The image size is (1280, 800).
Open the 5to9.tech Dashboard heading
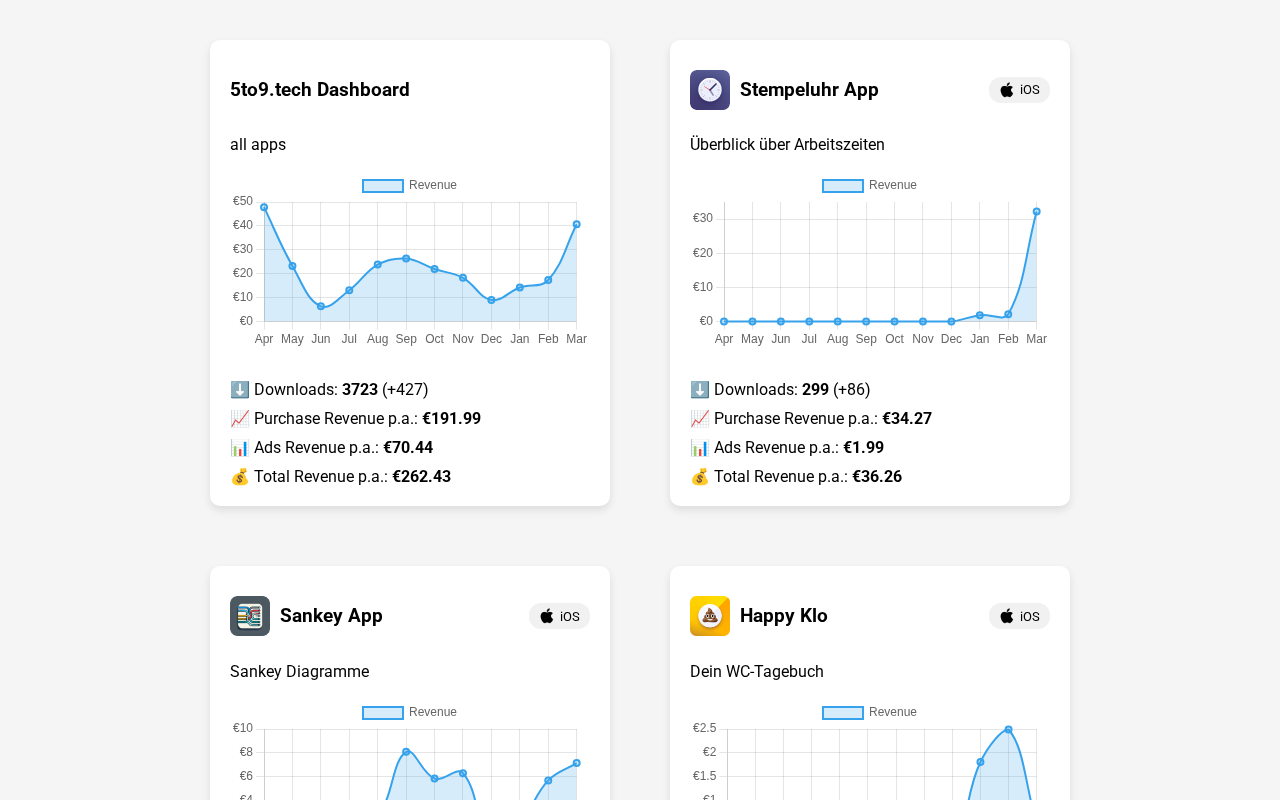click(x=320, y=90)
